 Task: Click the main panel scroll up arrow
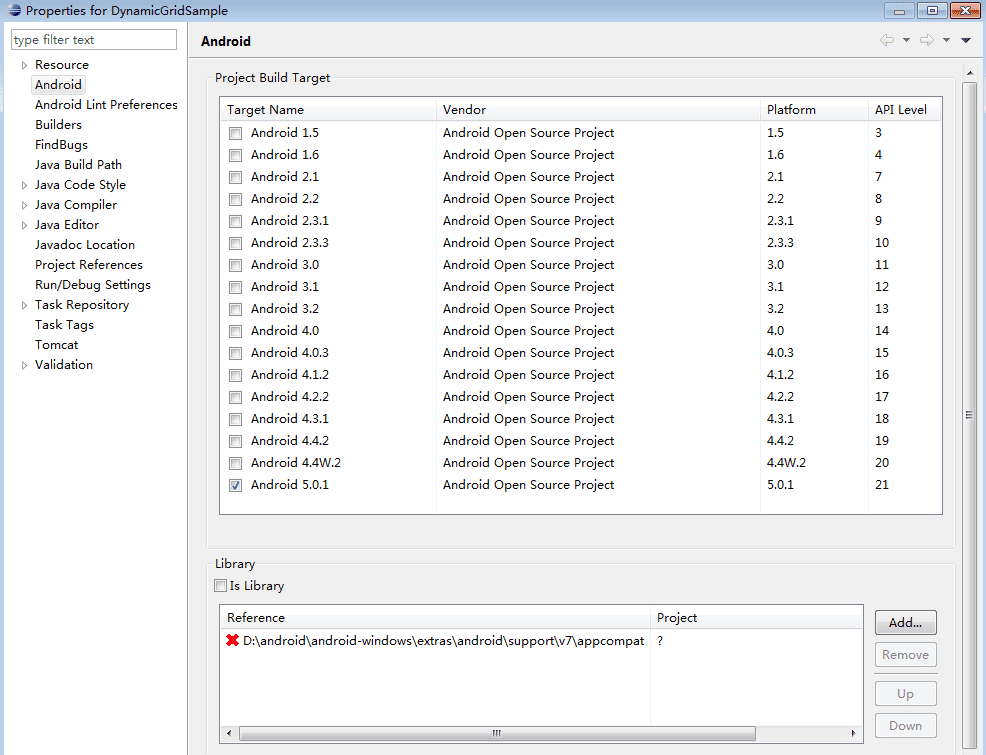click(x=970, y=73)
